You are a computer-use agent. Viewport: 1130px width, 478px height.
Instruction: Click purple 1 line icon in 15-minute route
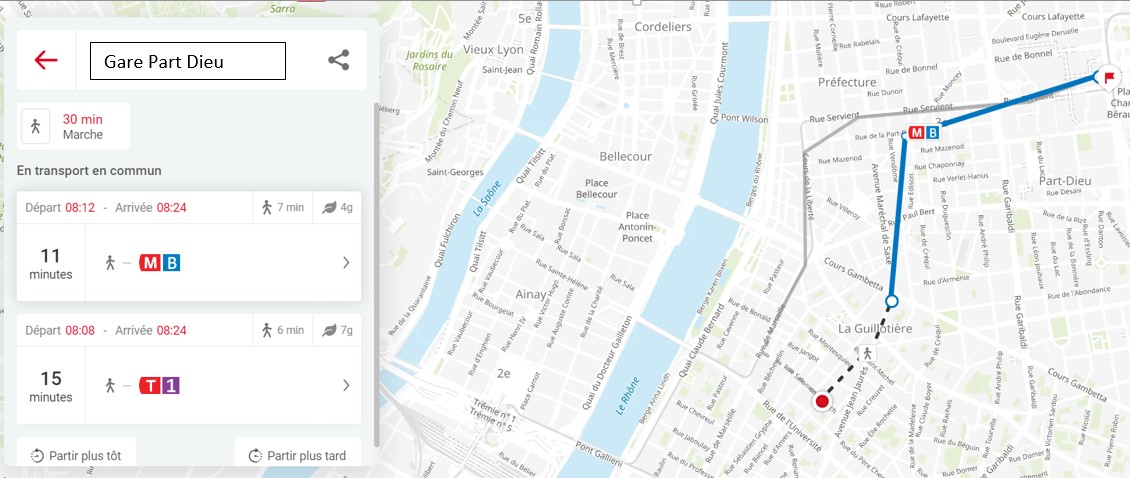pyautogui.click(x=171, y=386)
